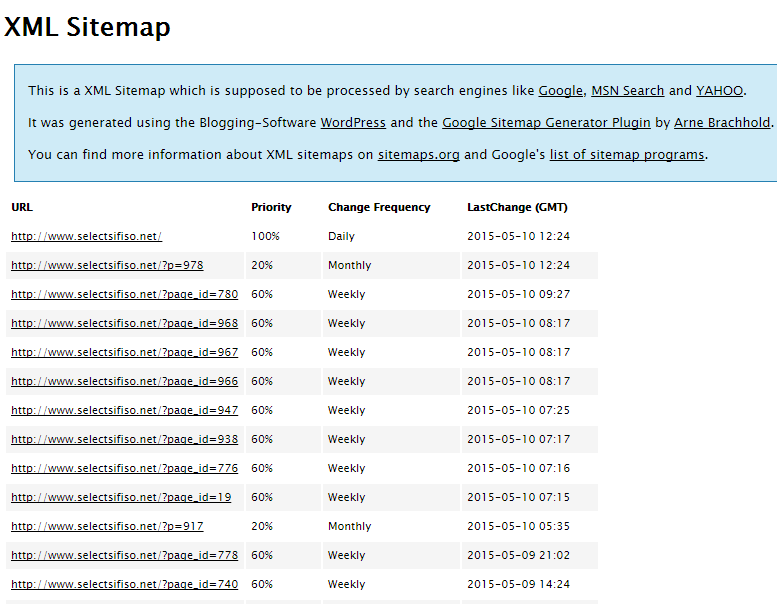The image size is (777, 604).
Task: Open list of sitemap programs link
Action: coord(627,155)
